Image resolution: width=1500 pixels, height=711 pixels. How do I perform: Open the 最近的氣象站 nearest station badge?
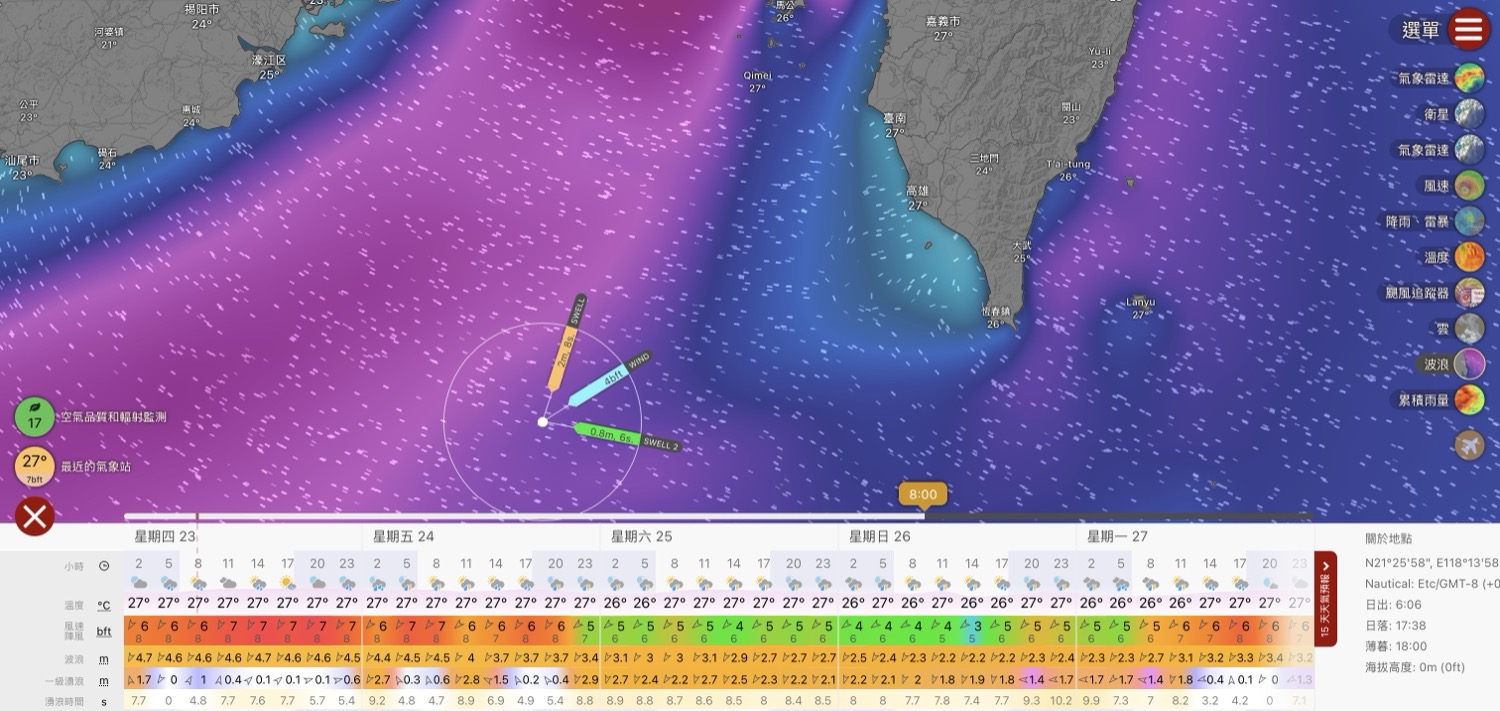35,466
